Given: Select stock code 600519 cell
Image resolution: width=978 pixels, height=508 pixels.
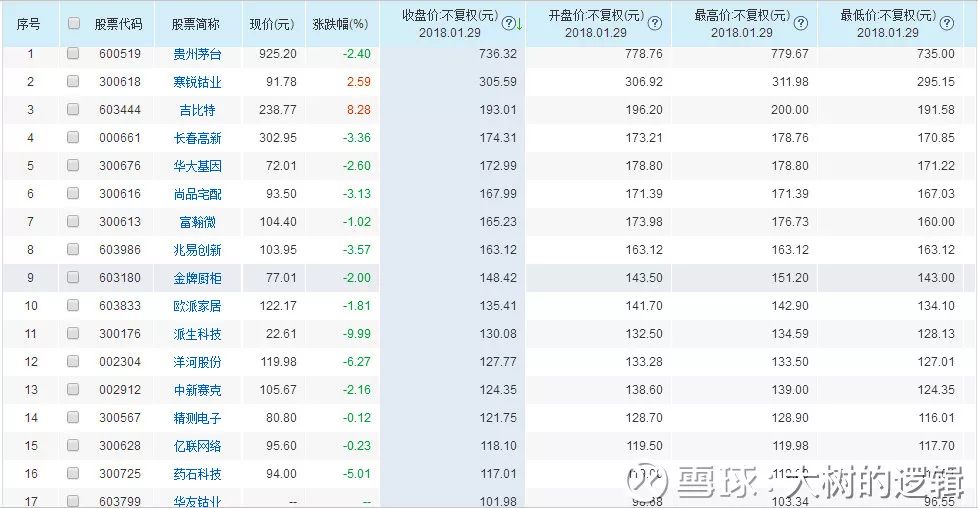Looking at the screenshot, I should pos(120,54).
